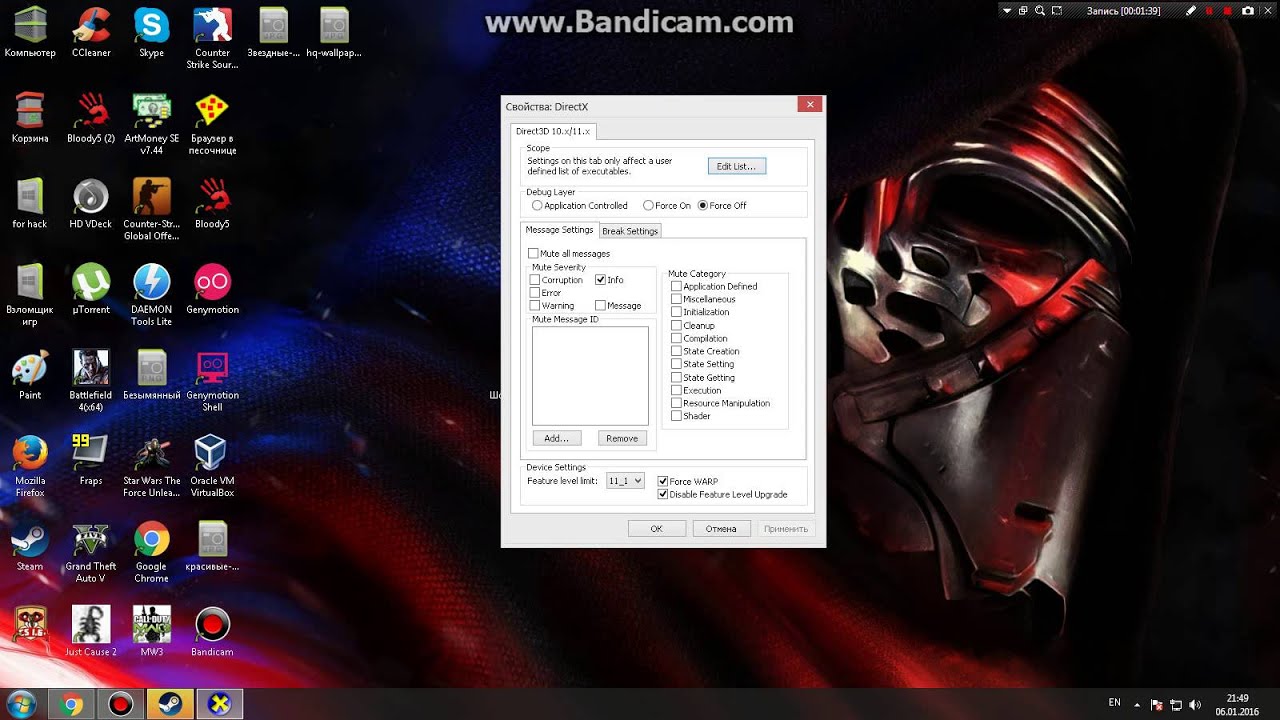Select the Counter Strike Source desktop icon
The width and height of the screenshot is (1280, 720).
(x=212, y=38)
